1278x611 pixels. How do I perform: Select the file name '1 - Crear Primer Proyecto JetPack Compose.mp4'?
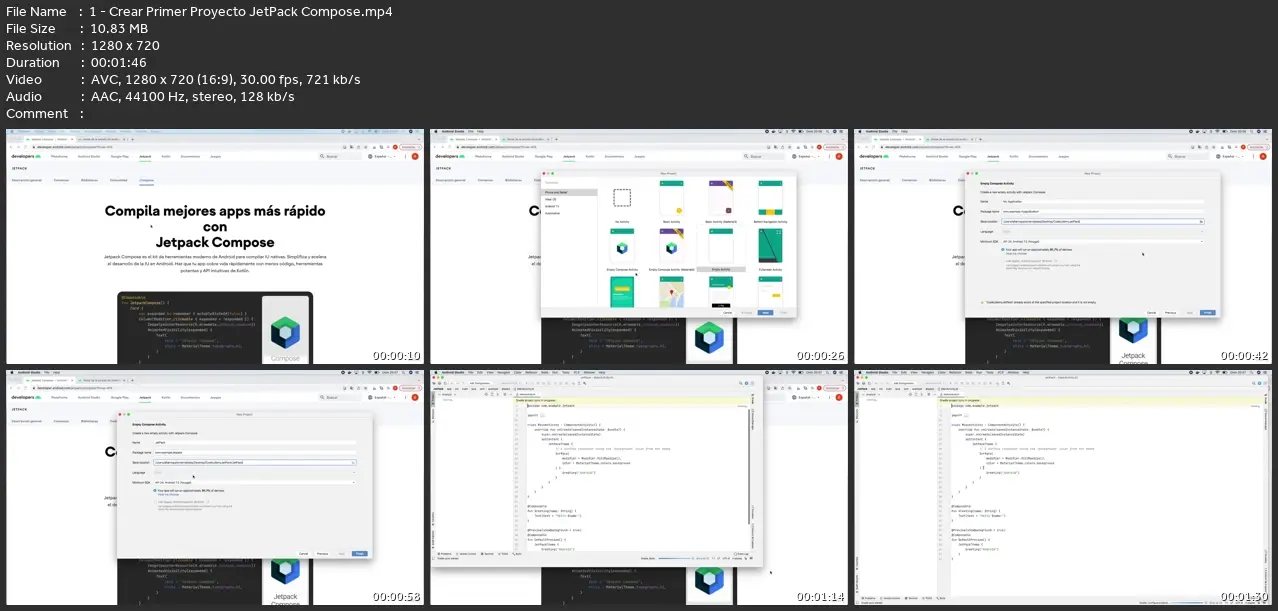(240, 12)
